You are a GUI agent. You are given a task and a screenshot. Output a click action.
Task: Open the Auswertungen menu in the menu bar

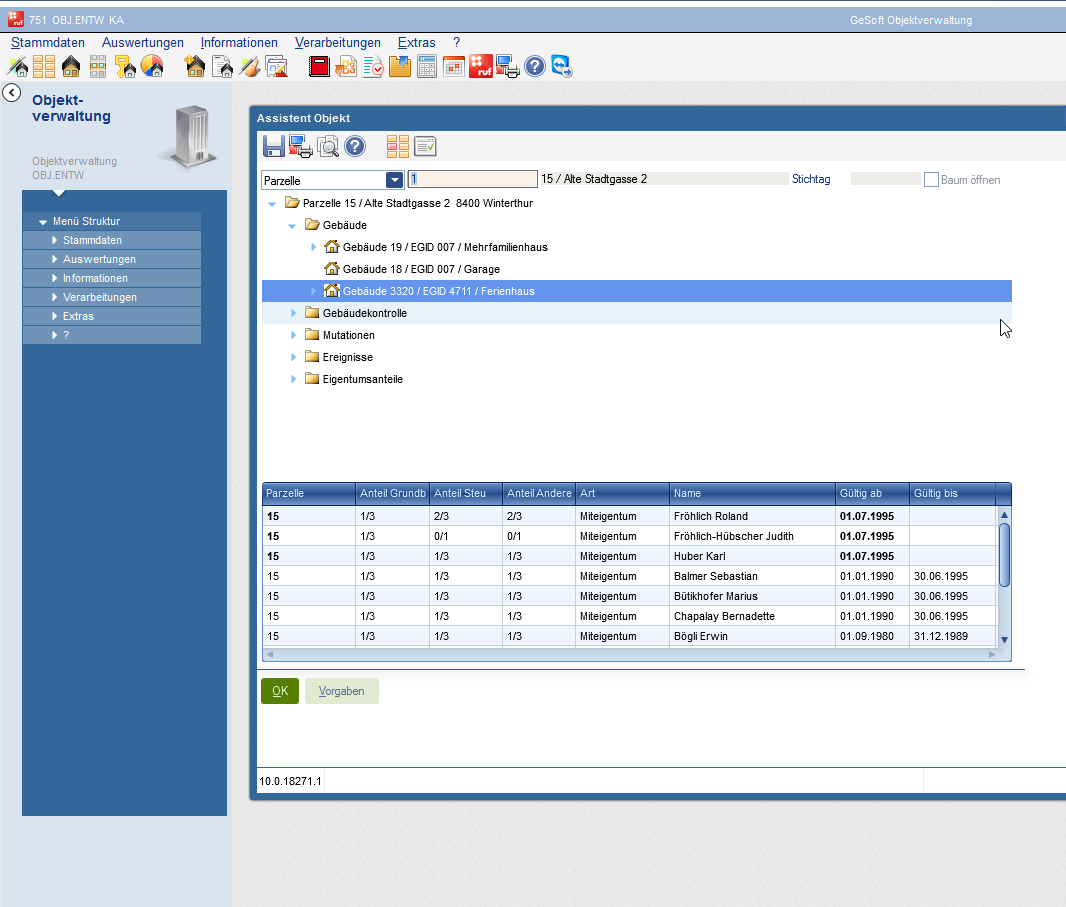point(143,42)
